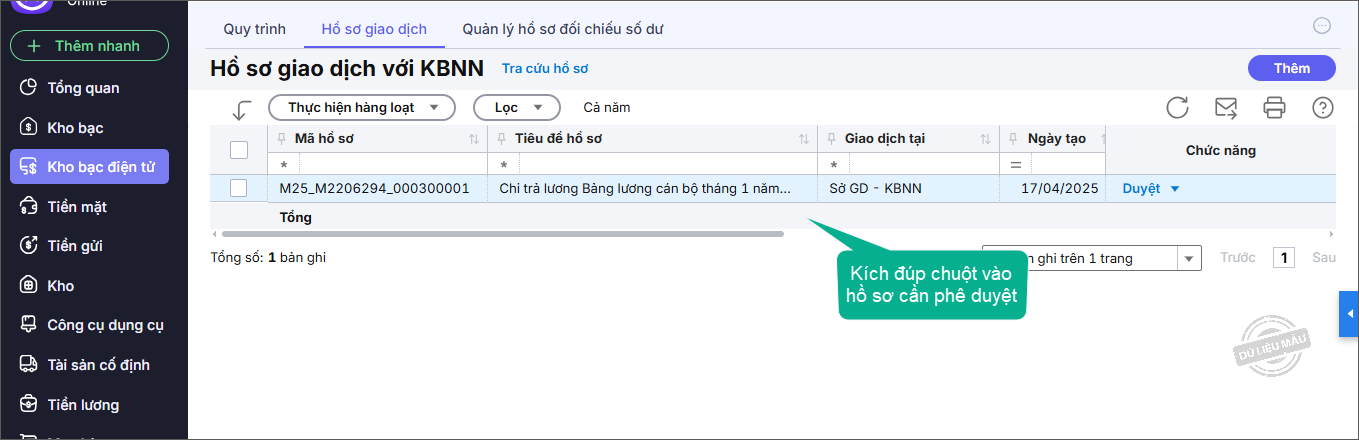The height and width of the screenshot is (440, 1359).
Task: Click the back arrow icon beside Thực hiện hàng loạt
Action: pyautogui.click(x=241, y=108)
